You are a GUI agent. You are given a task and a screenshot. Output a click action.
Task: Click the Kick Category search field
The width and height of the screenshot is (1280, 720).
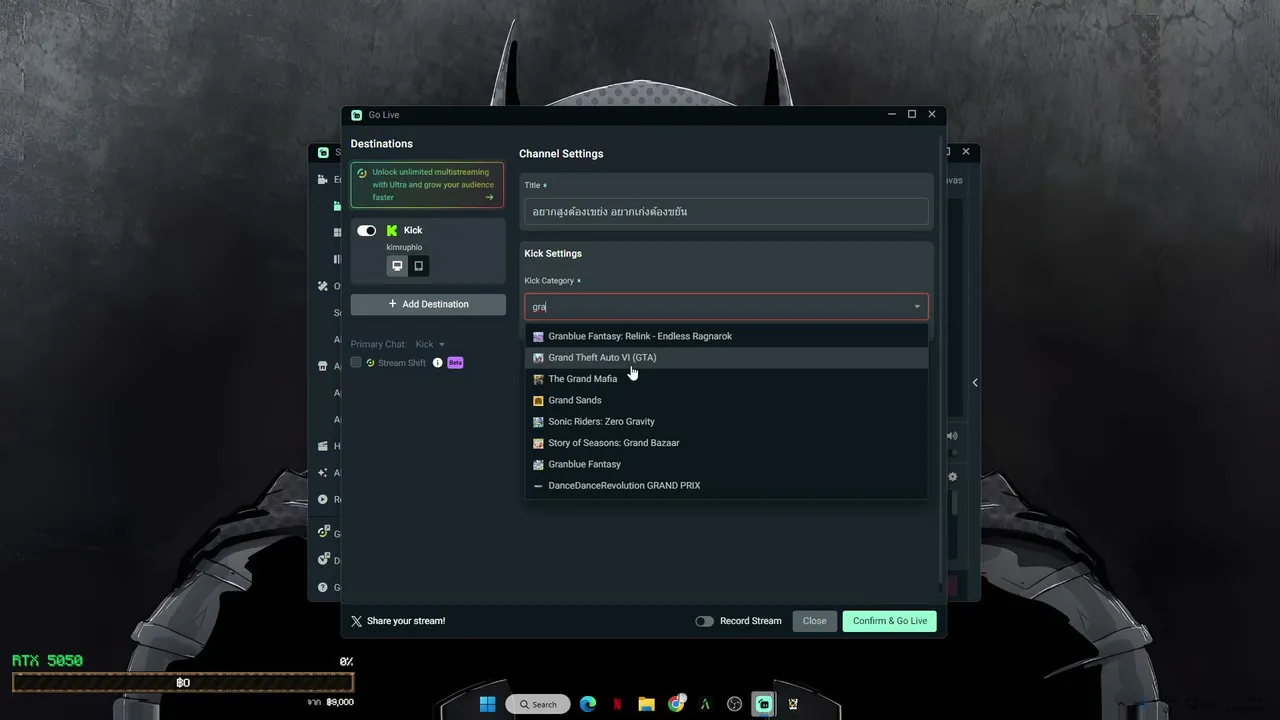coord(726,307)
